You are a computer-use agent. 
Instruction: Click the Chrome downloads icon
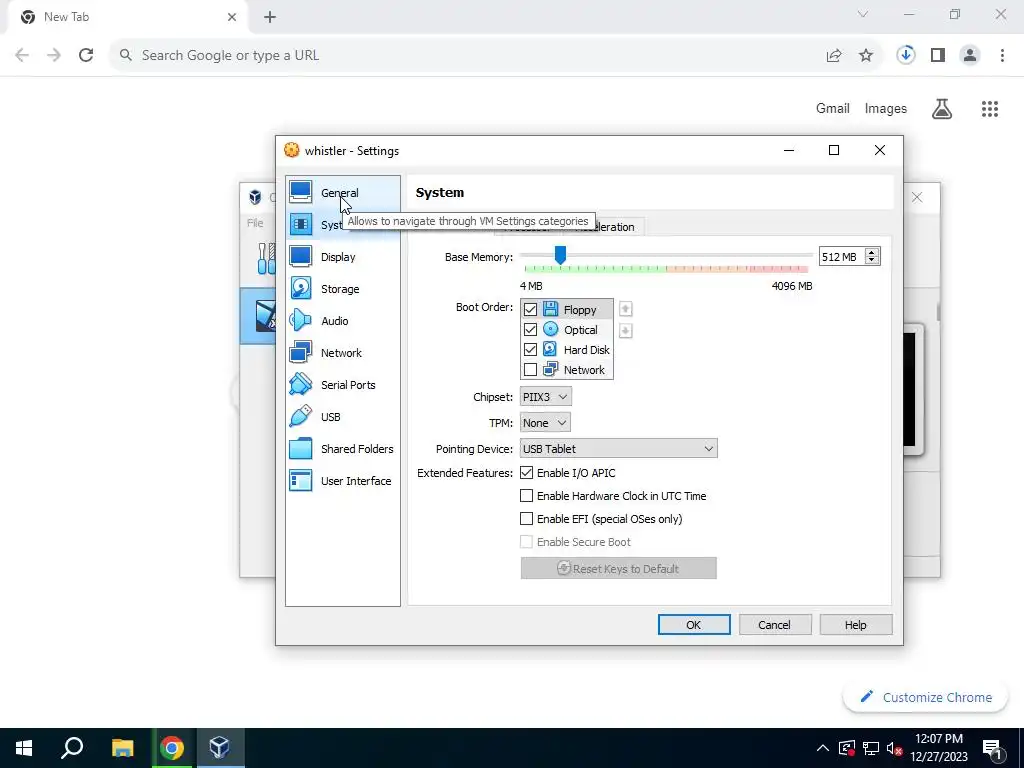point(905,55)
